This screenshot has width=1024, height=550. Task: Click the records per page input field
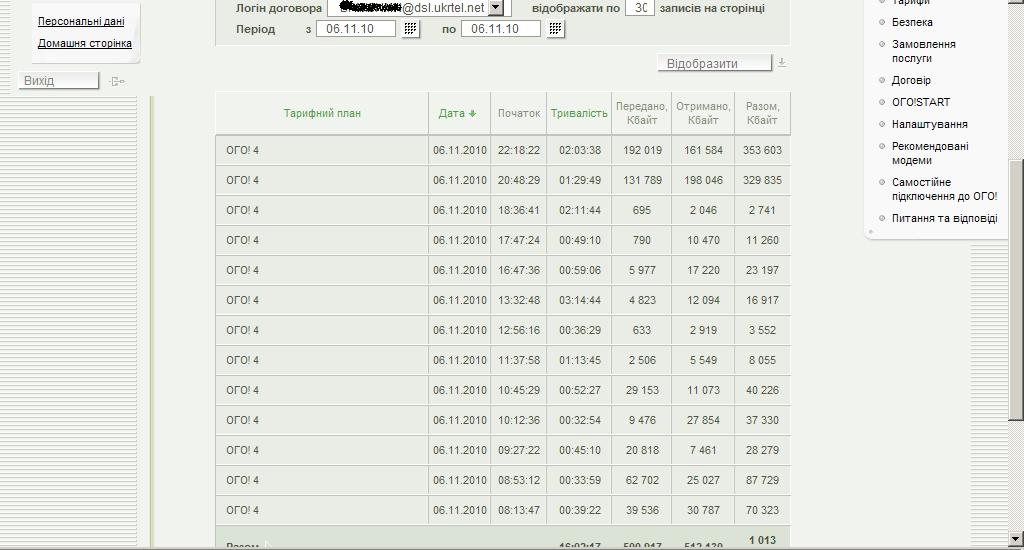[640, 8]
